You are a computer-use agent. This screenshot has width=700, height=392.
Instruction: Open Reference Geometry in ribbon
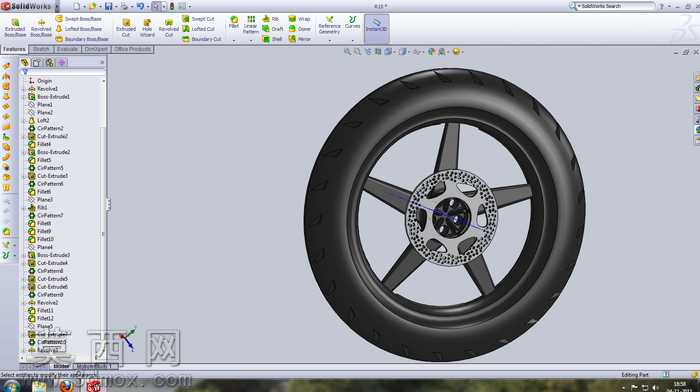click(329, 25)
